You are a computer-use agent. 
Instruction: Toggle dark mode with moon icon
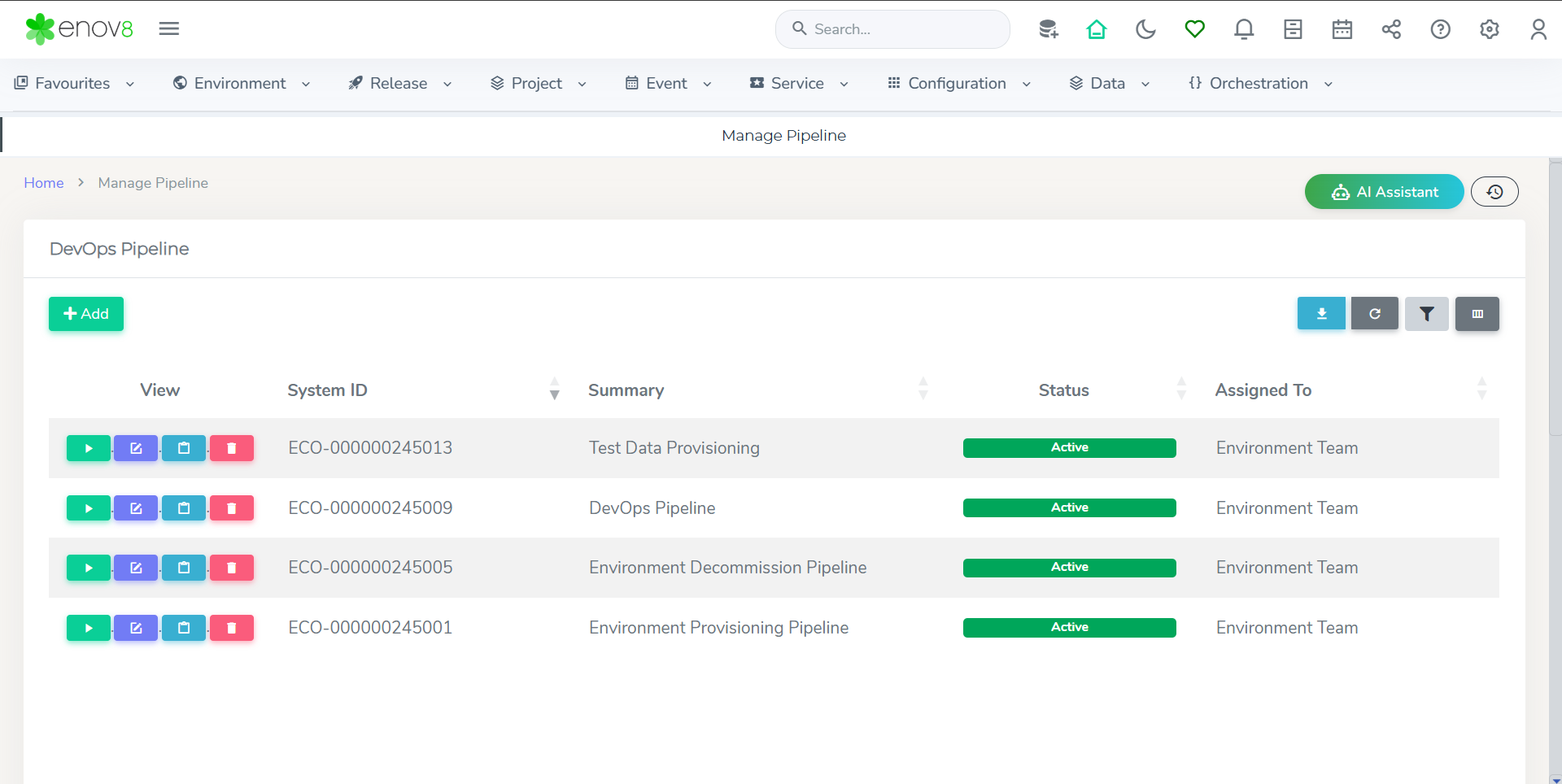coord(1145,29)
